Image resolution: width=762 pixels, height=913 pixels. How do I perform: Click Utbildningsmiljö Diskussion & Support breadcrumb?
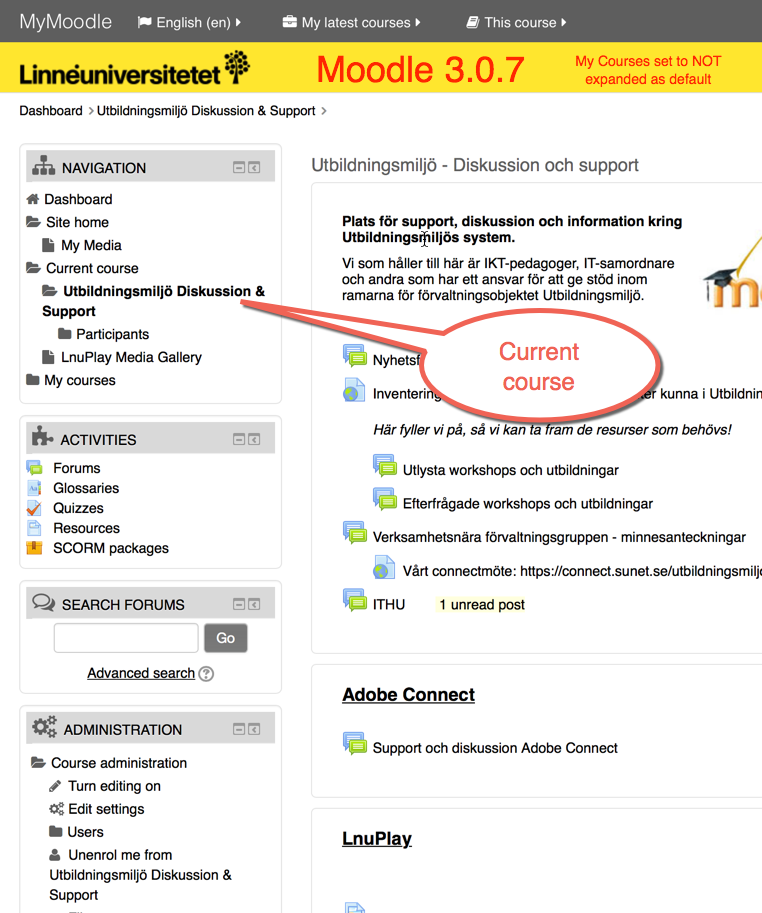[206, 111]
